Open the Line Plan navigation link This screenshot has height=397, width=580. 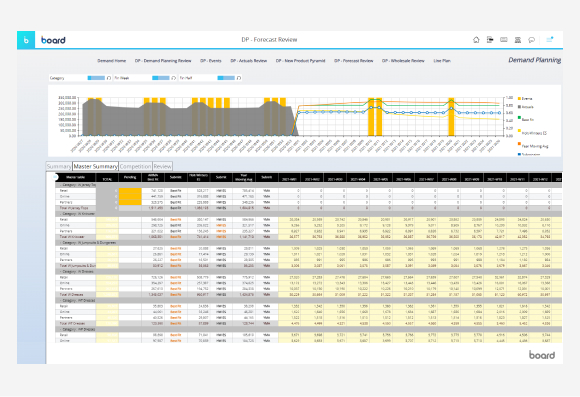pyautogui.click(x=442, y=61)
